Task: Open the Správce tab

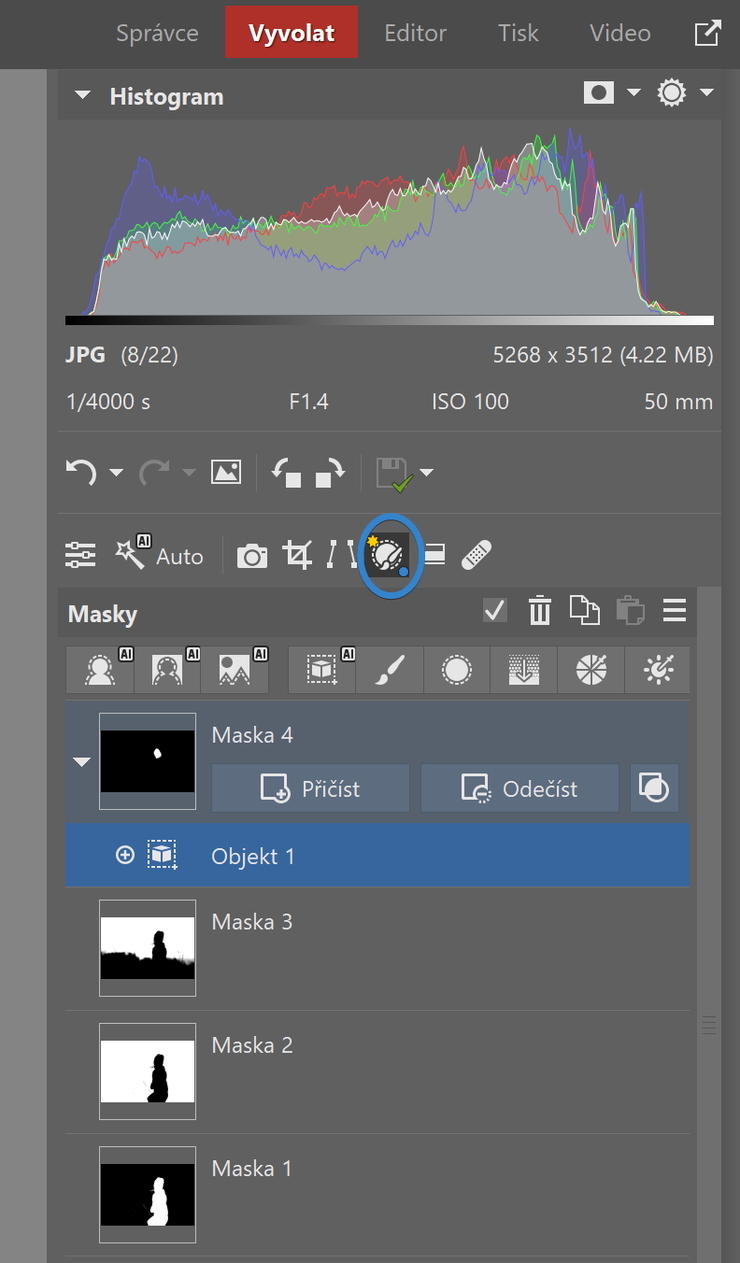Action: tap(157, 33)
